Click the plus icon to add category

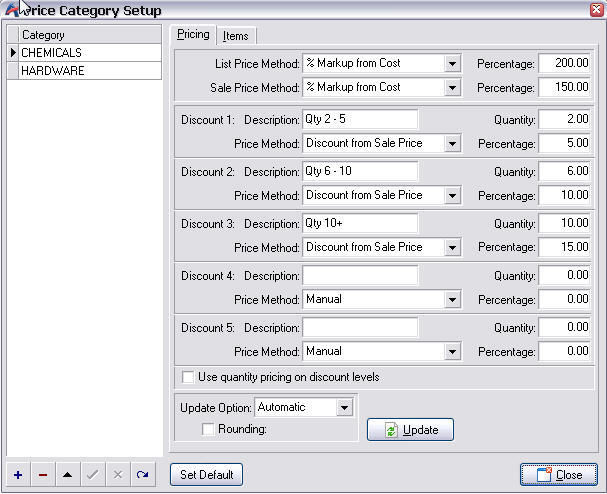pos(18,475)
